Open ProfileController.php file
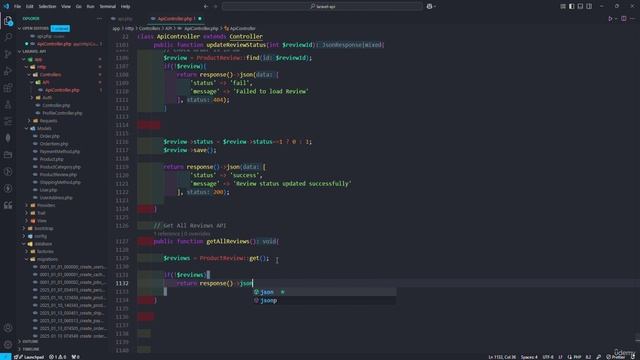Viewport: 640px width, 360px height. click(x=62, y=113)
